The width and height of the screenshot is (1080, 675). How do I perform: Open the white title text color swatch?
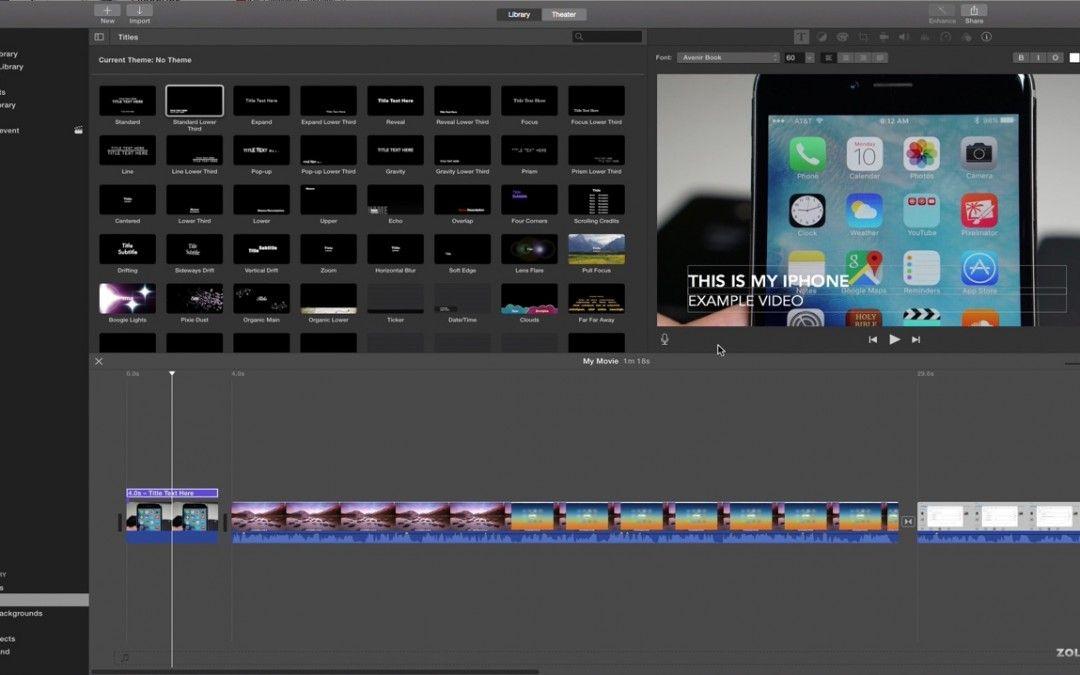tap(1074, 58)
